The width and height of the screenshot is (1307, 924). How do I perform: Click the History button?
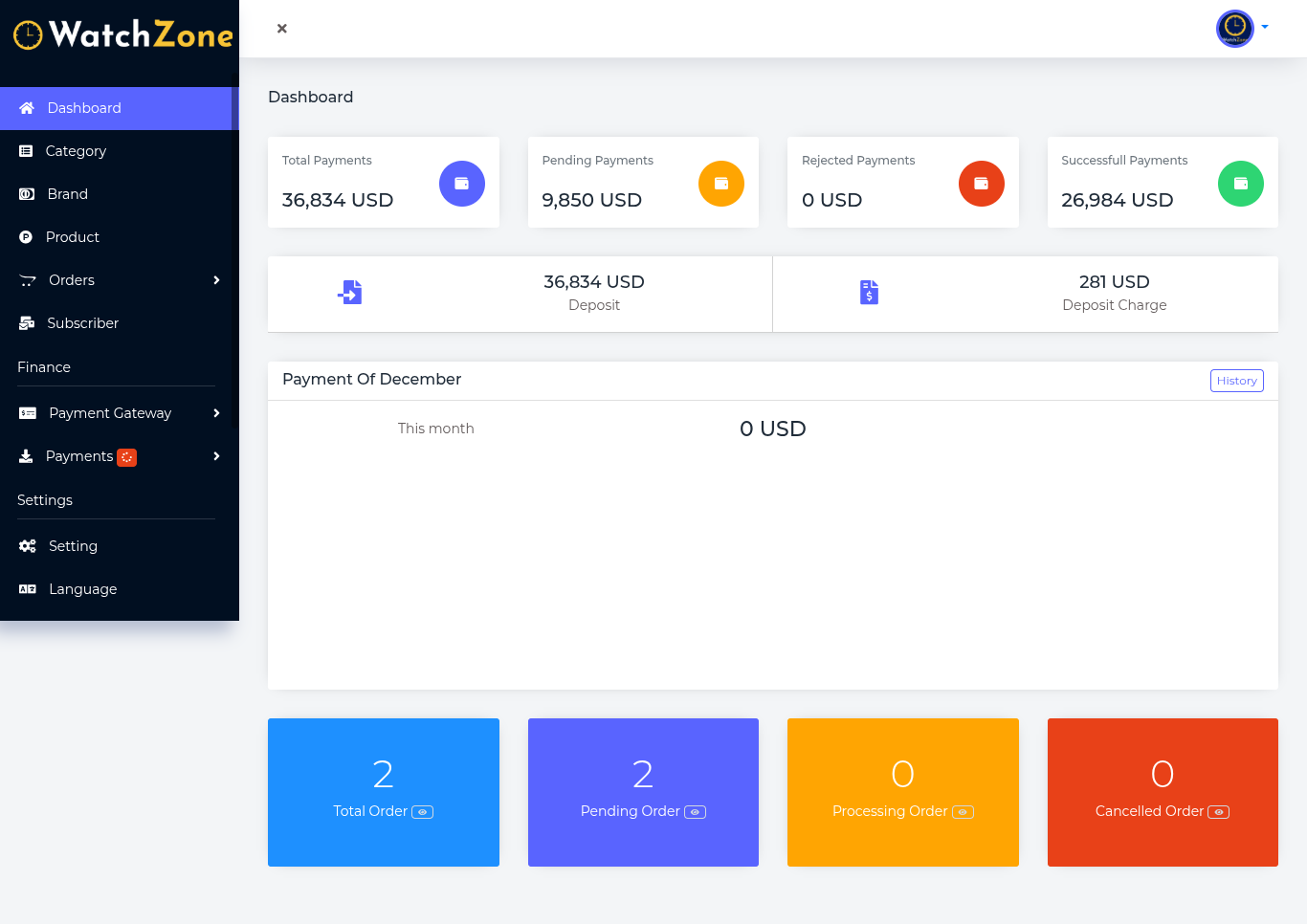click(x=1236, y=381)
